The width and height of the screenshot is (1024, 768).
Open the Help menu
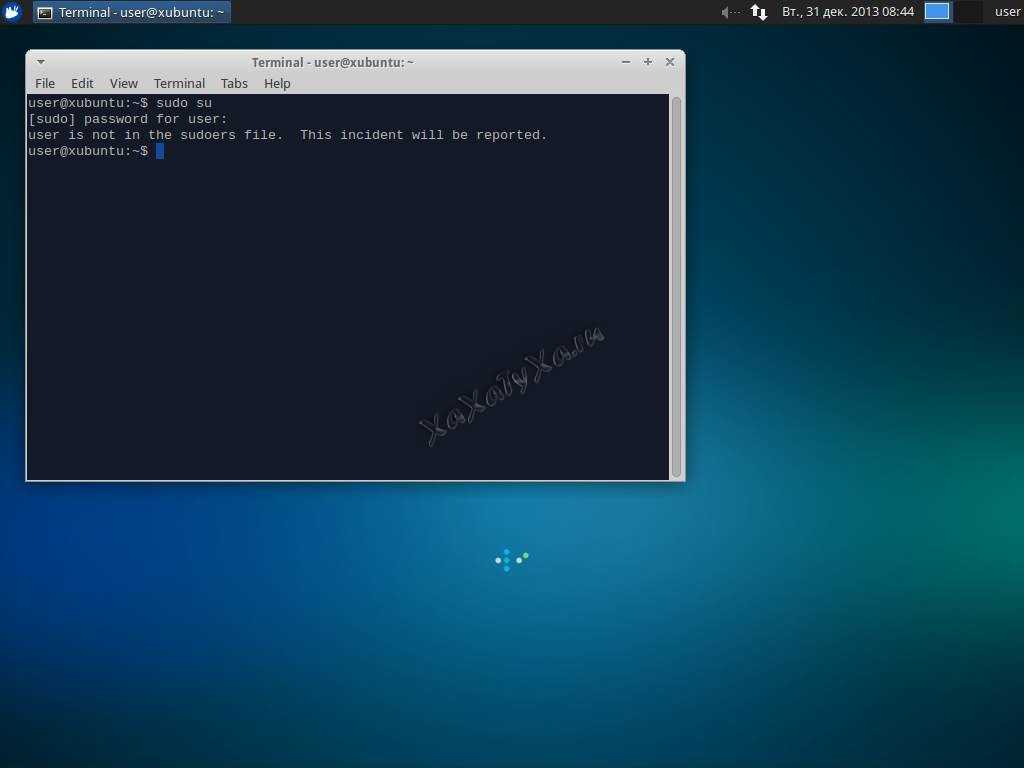click(x=277, y=83)
